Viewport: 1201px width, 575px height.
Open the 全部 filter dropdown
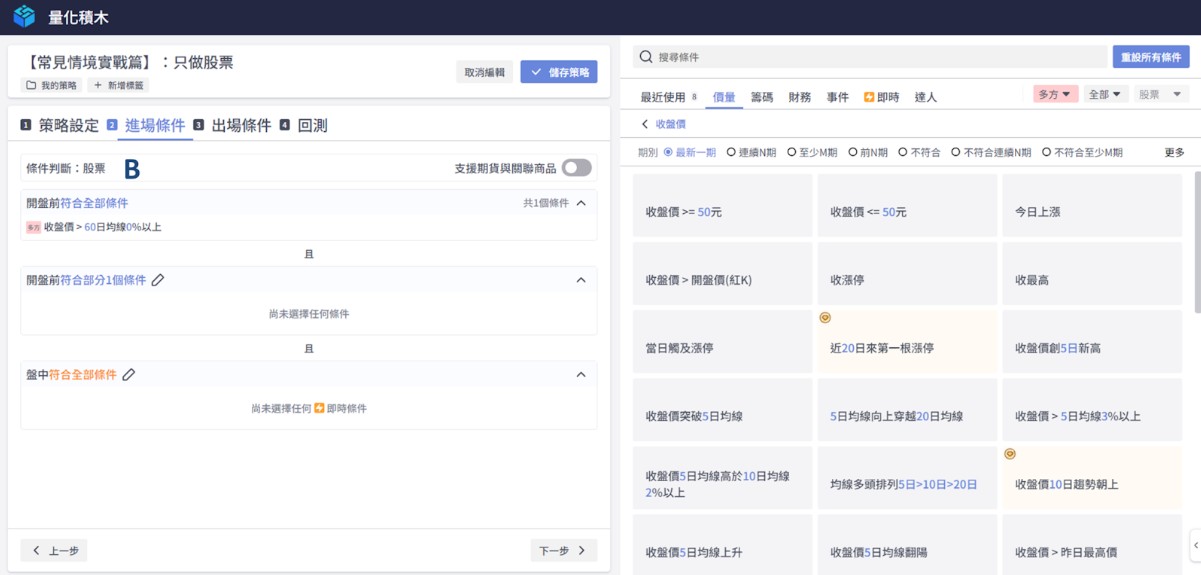pyautogui.click(x=1106, y=95)
